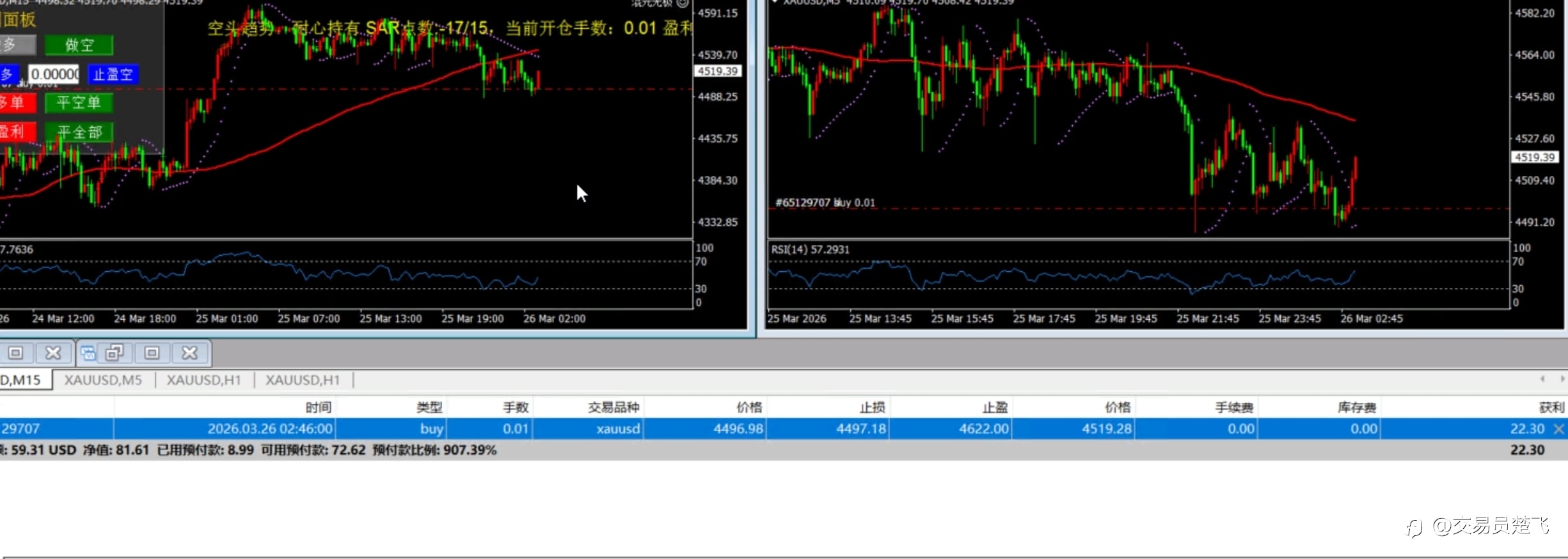This screenshot has width=1568, height=559.
Task: Click the 'buy' type cell
Action: [432, 429]
